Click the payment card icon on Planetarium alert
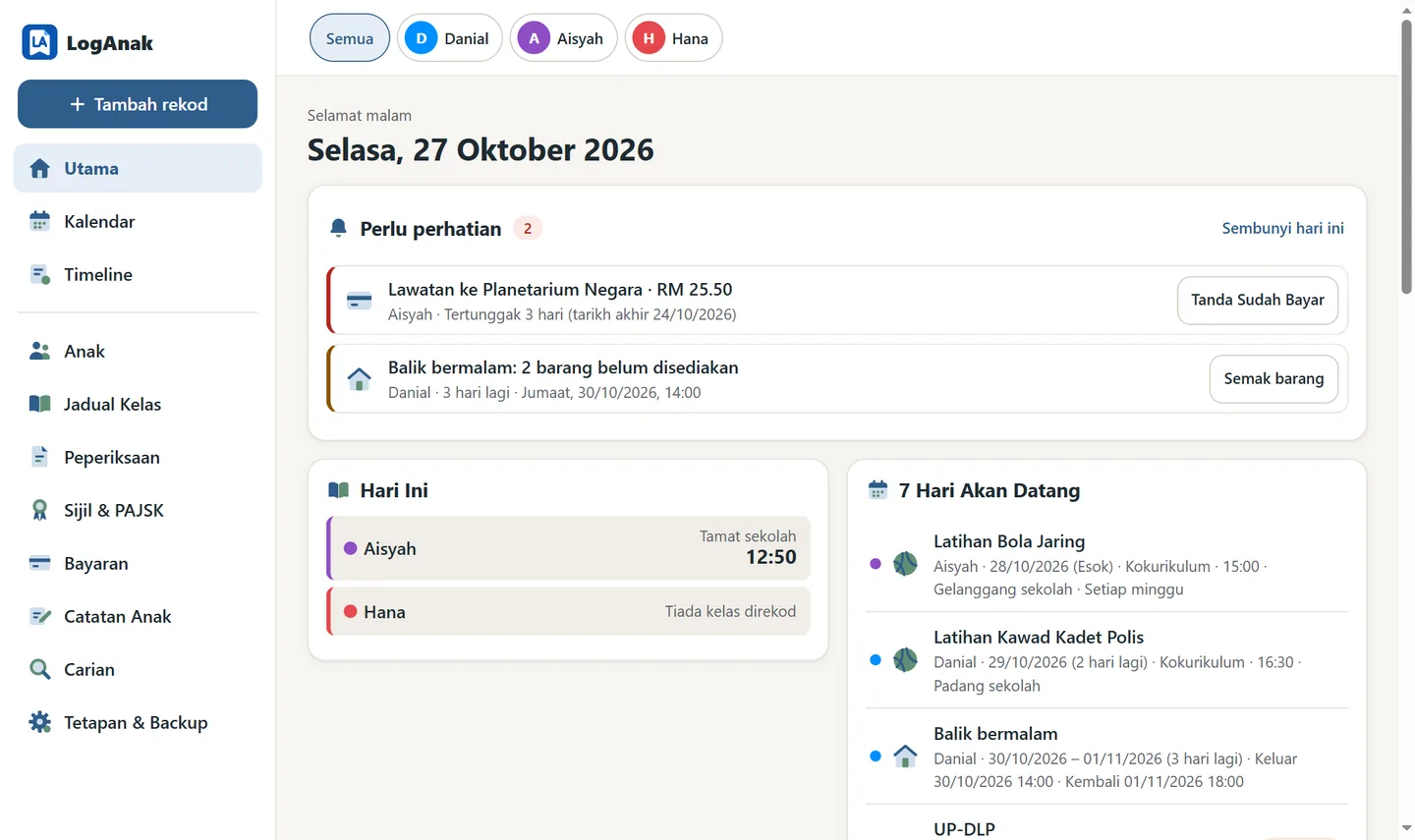 click(360, 301)
